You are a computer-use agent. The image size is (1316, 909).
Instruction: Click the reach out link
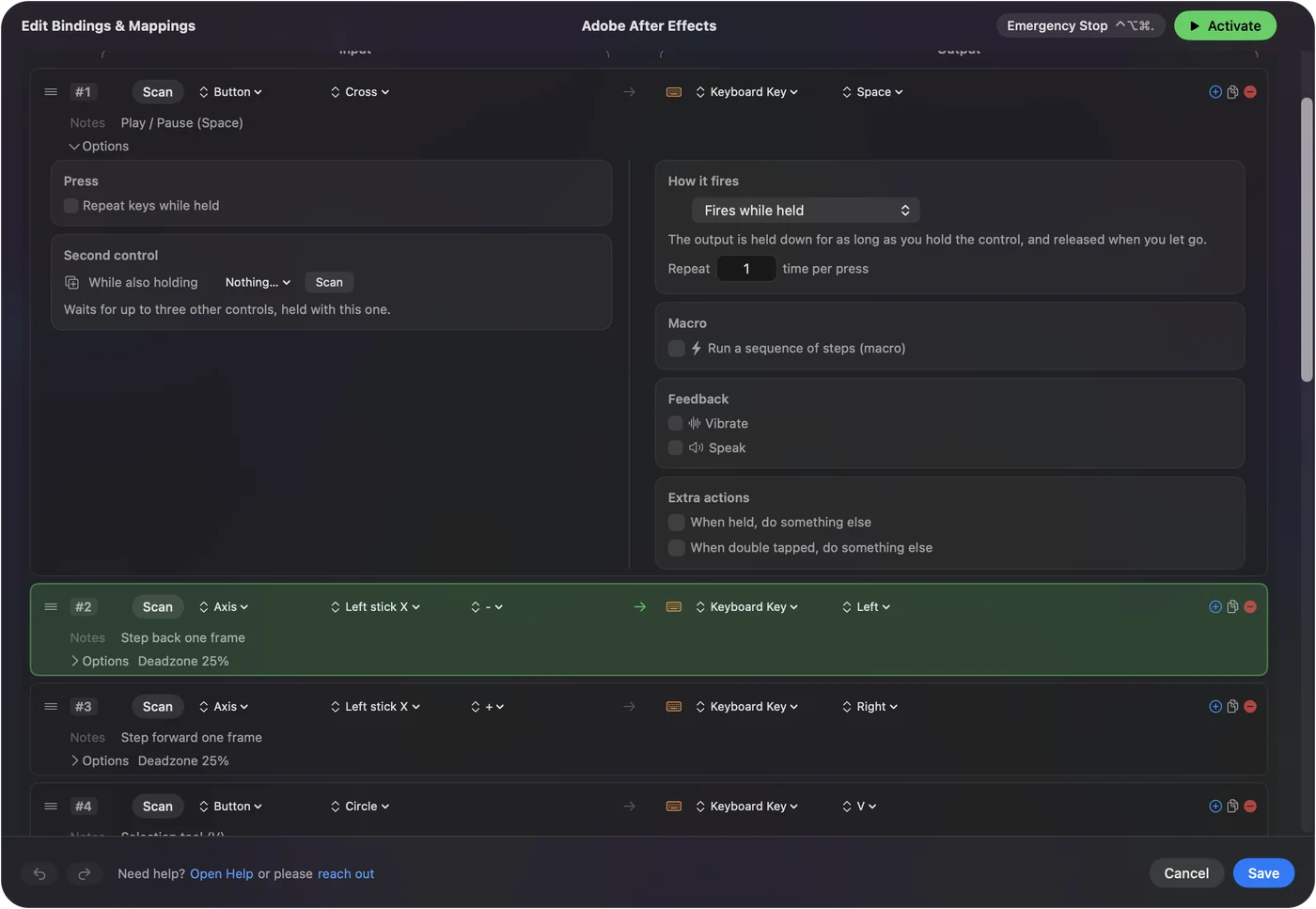(x=346, y=874)
